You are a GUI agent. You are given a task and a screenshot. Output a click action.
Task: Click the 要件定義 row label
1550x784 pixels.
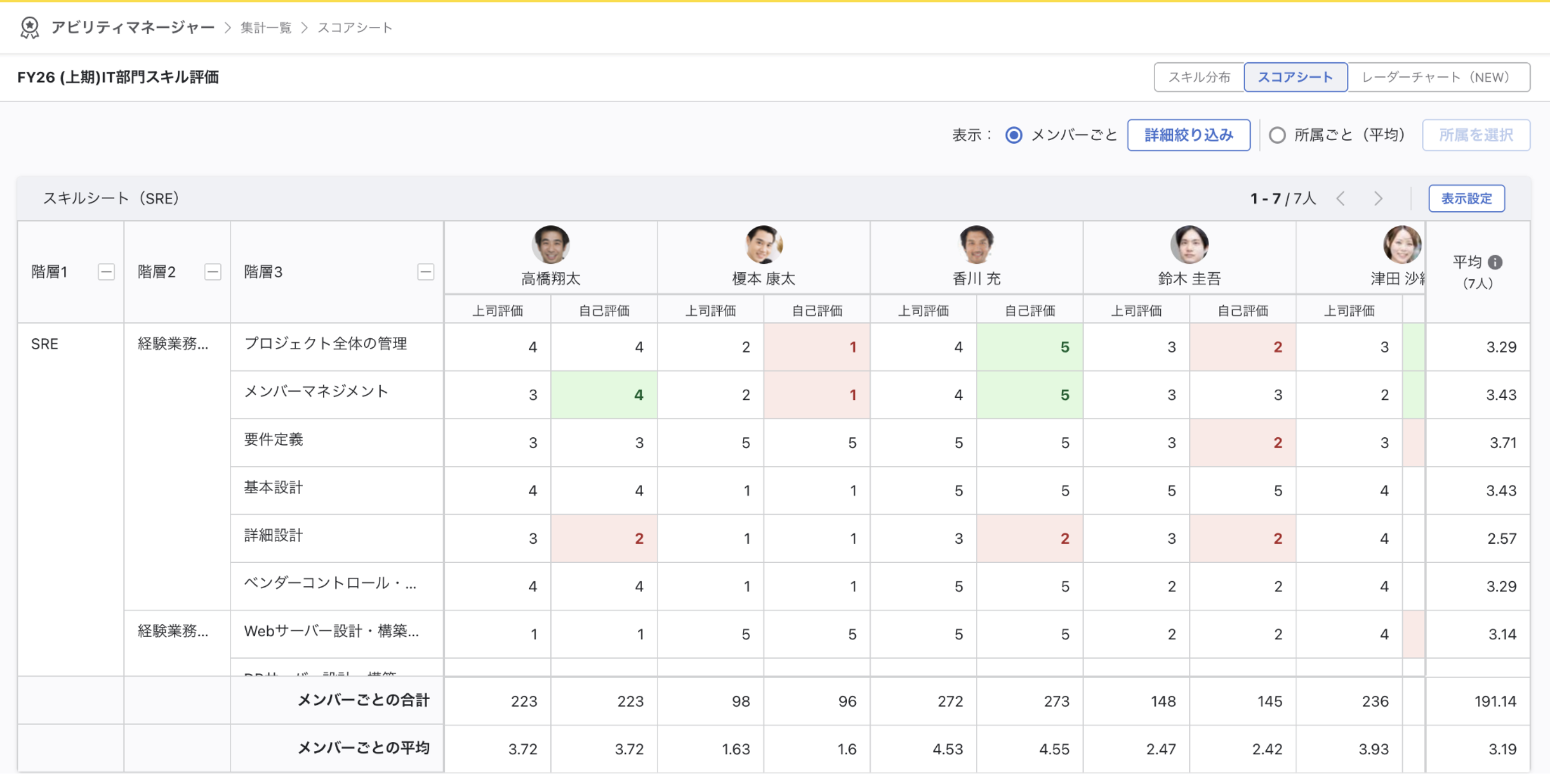tap(273, 439)
